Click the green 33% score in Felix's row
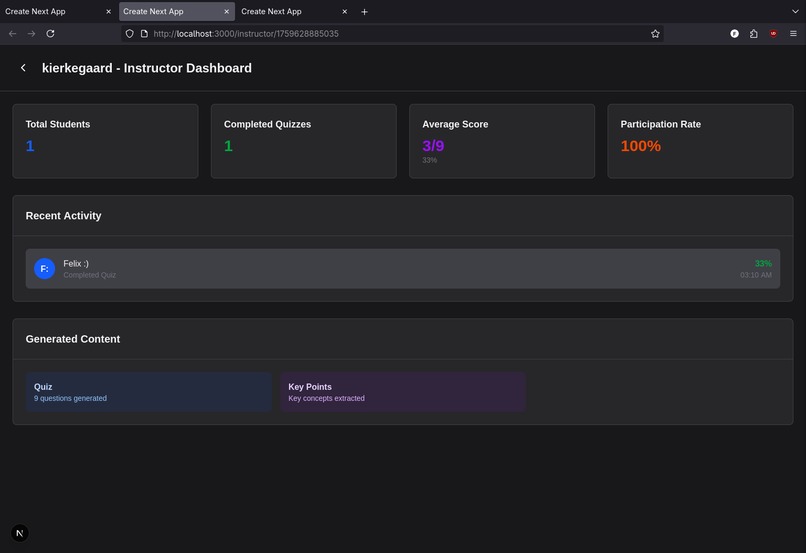 coord(763,264)
